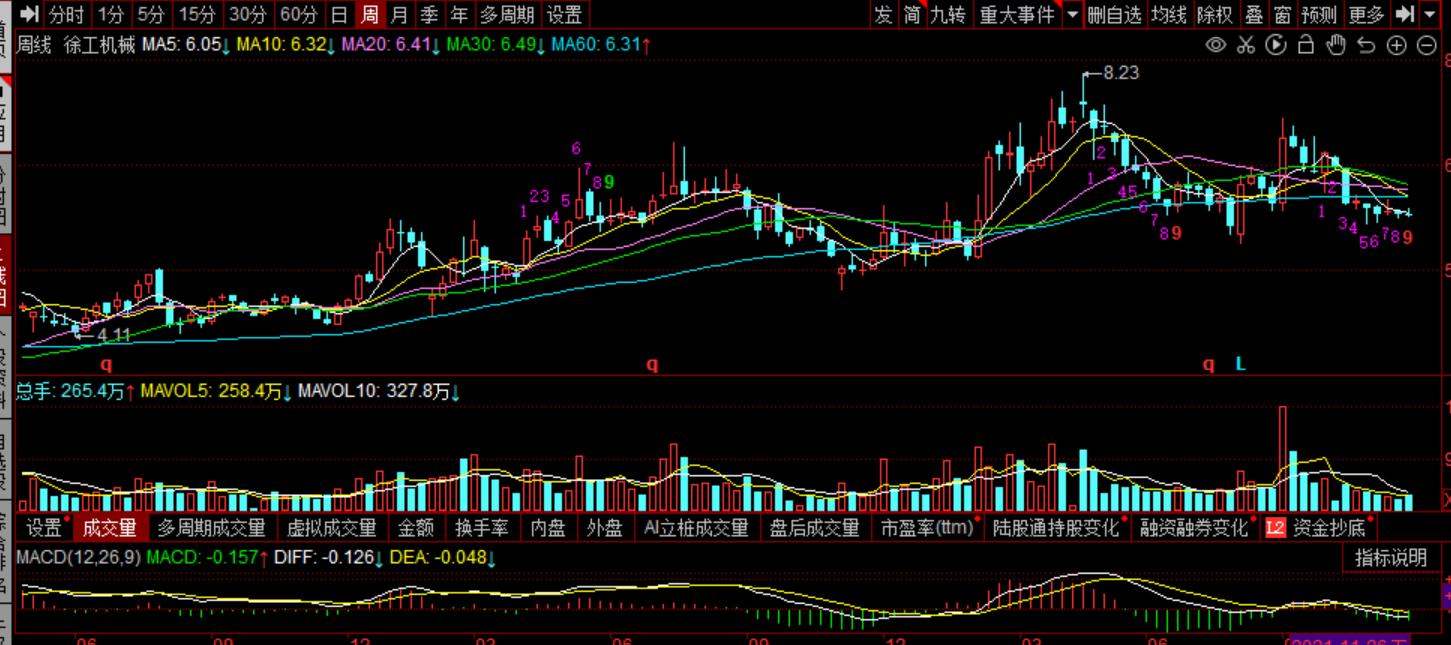Select the 盘后成交量 indicator tab
Image resolution: width=1451 pixels, height=645 pixels.
tap(815, 527)
